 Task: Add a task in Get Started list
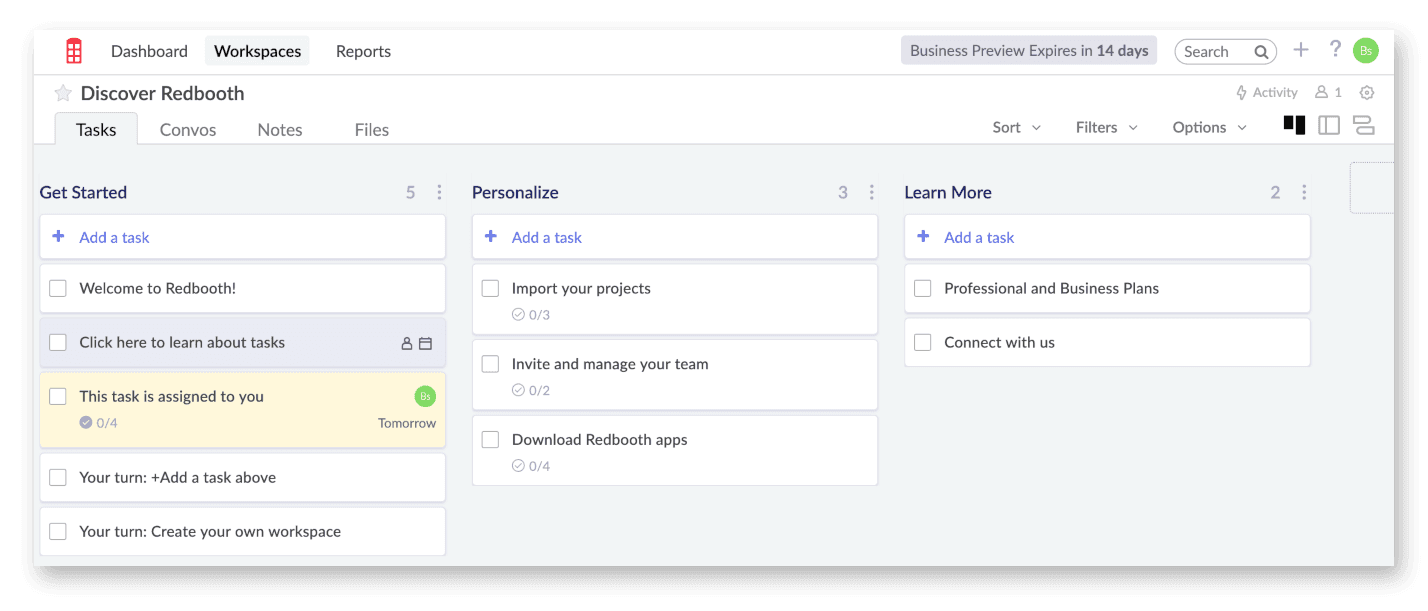pyautogui.click(x=243, y=237)
